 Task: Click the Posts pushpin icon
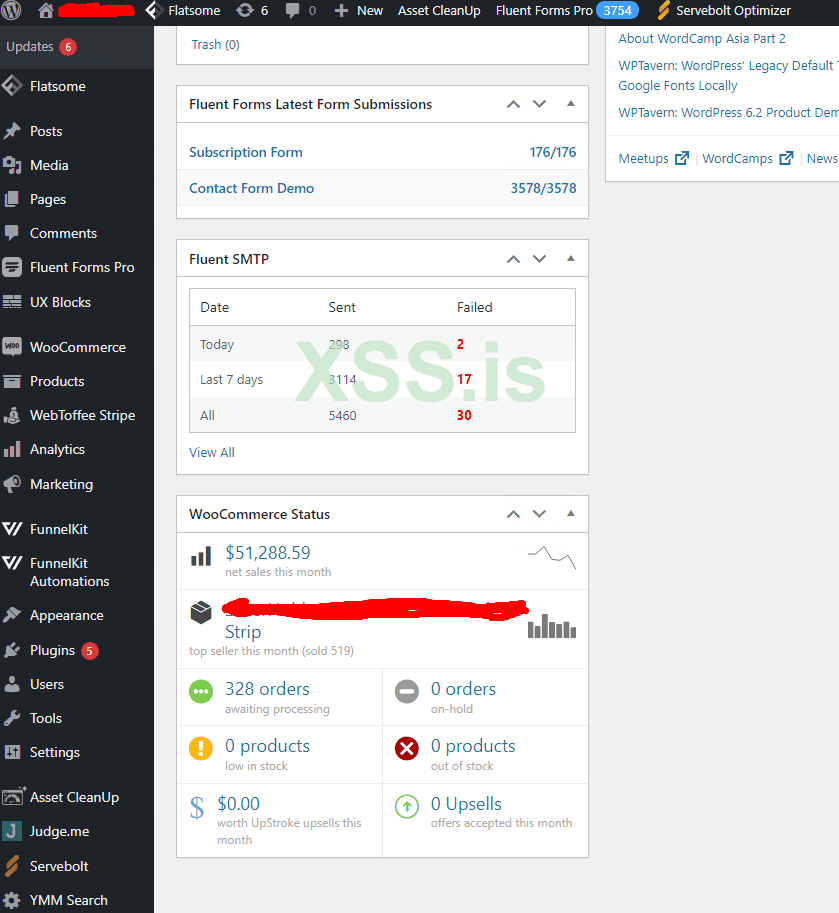tap(12, 131)
